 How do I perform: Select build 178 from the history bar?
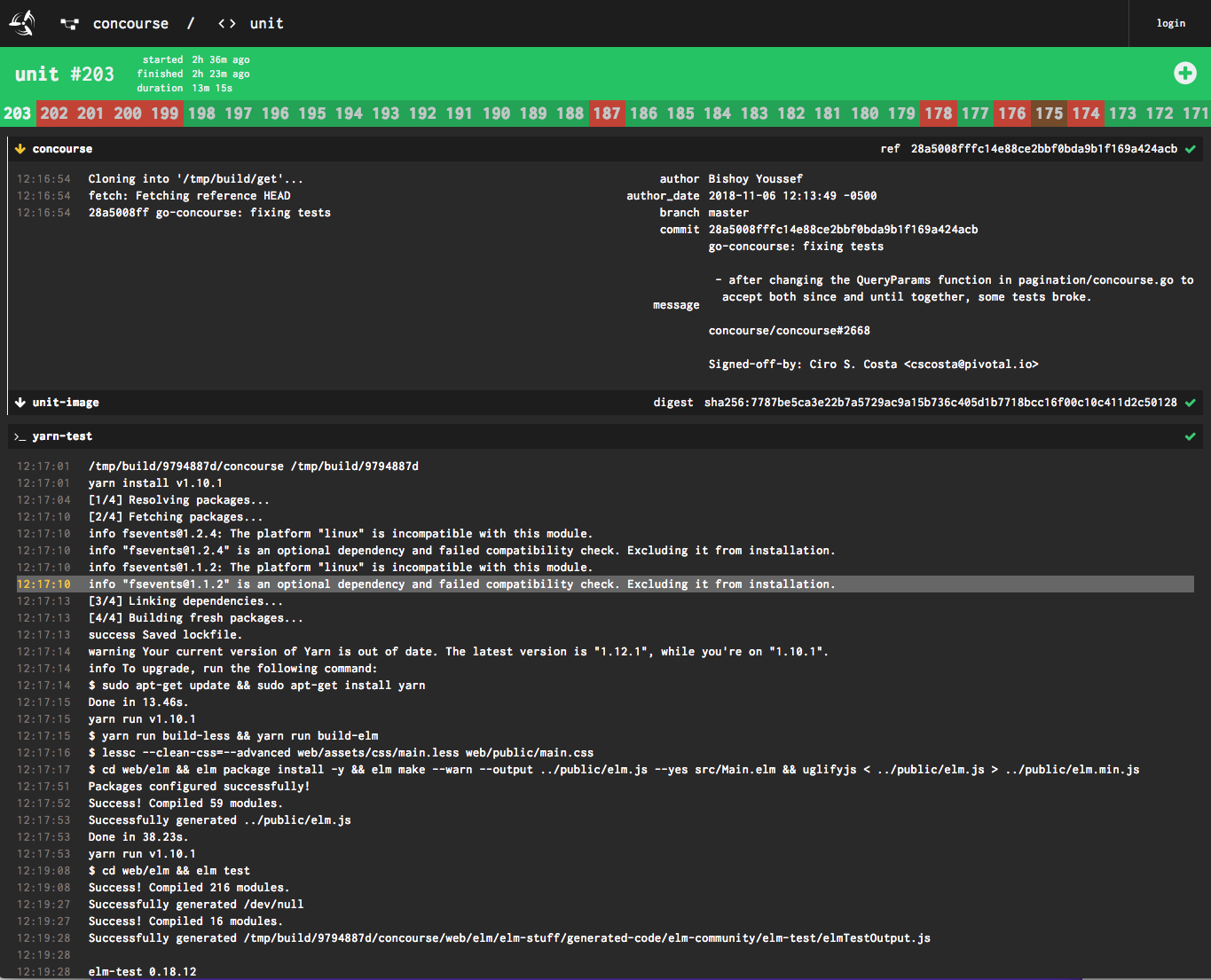point(939,114)
